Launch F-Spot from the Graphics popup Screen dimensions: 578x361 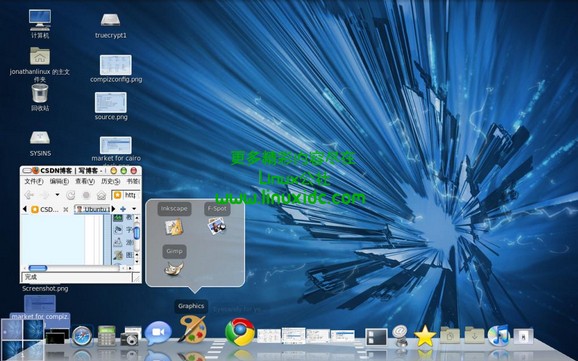point(217,226)
